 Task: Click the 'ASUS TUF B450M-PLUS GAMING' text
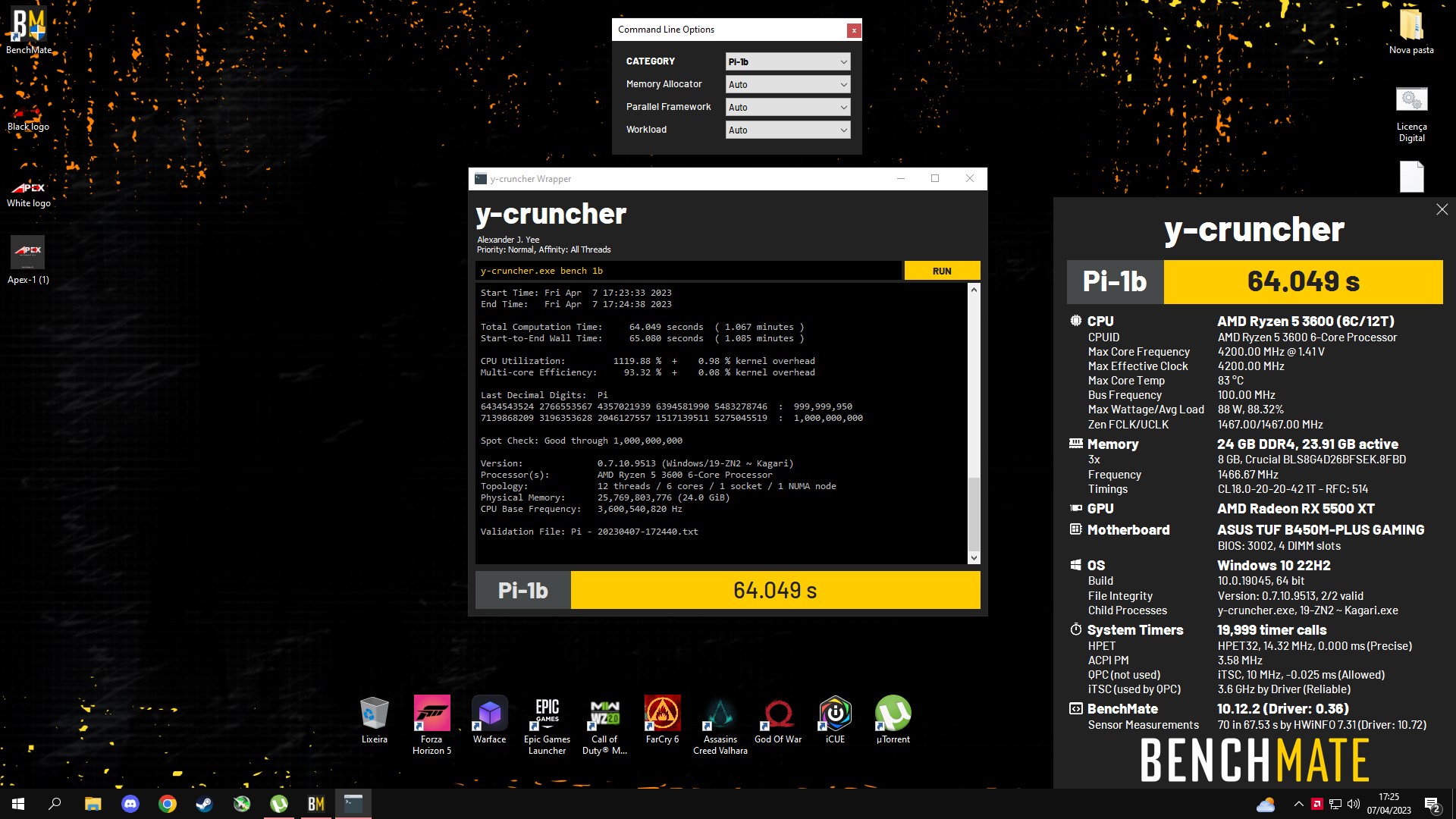[1320, 530]
